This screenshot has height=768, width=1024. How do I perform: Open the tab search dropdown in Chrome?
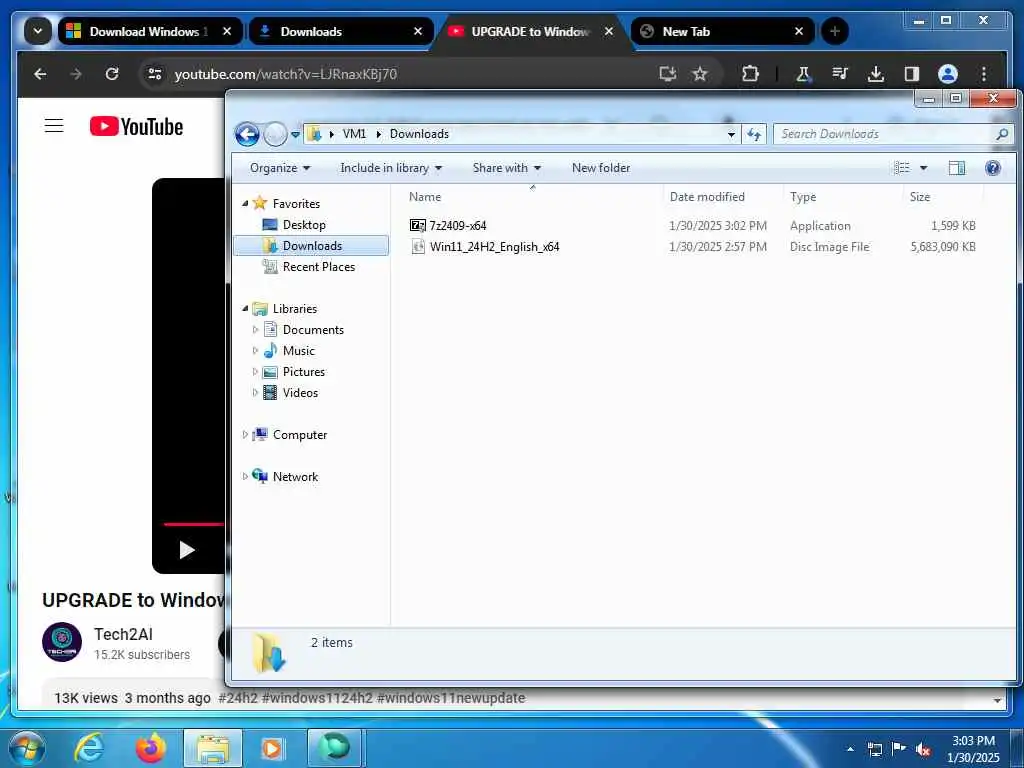tap(38, 31)
